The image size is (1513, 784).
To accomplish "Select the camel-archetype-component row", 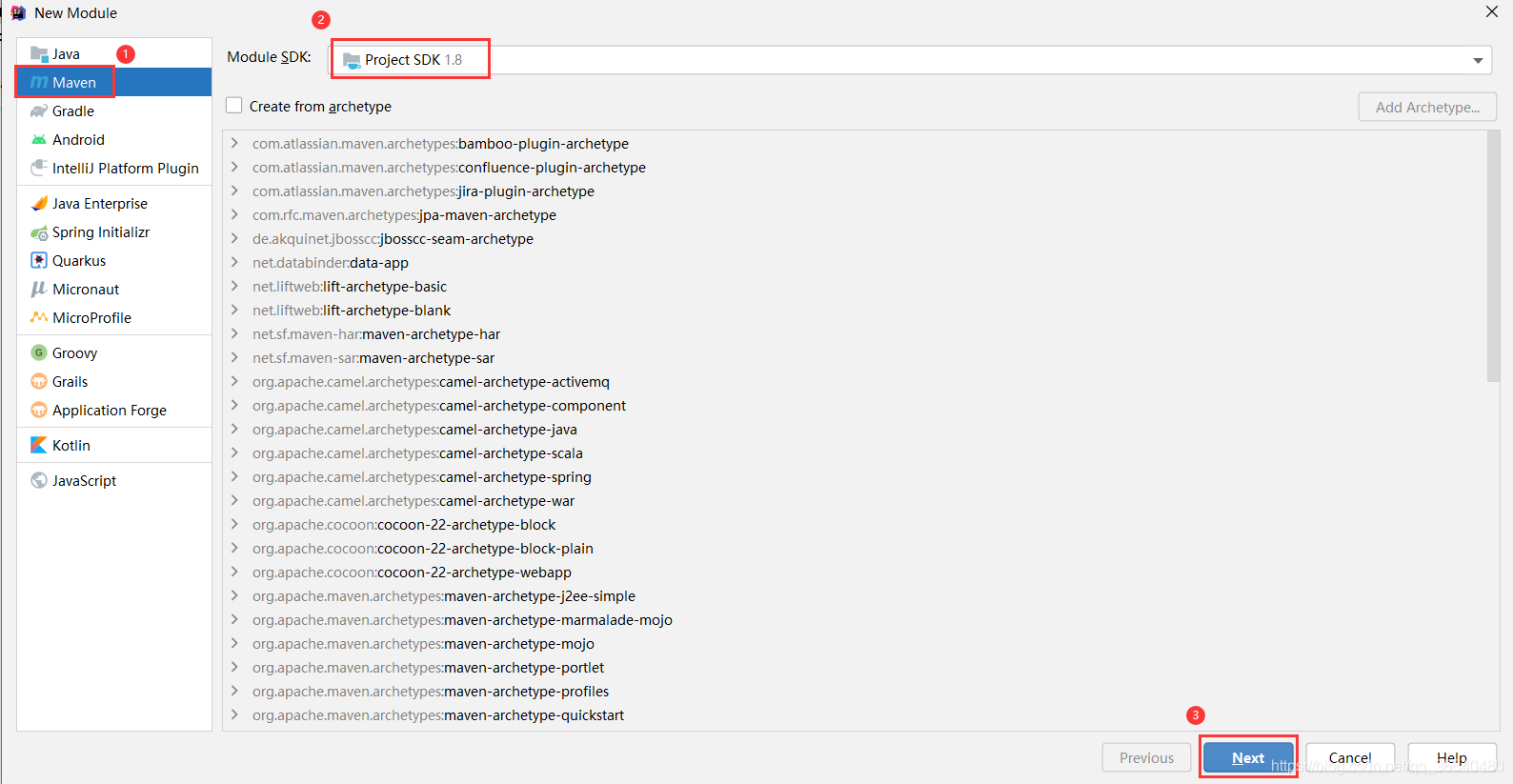I will [x=855, y=406].
